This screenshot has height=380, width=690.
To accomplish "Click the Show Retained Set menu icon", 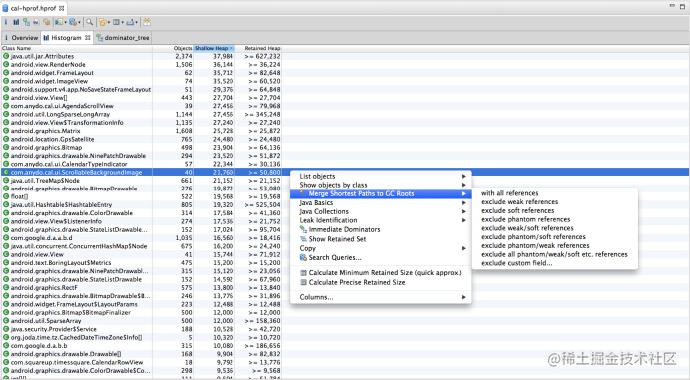I will [x=303, y=239].
